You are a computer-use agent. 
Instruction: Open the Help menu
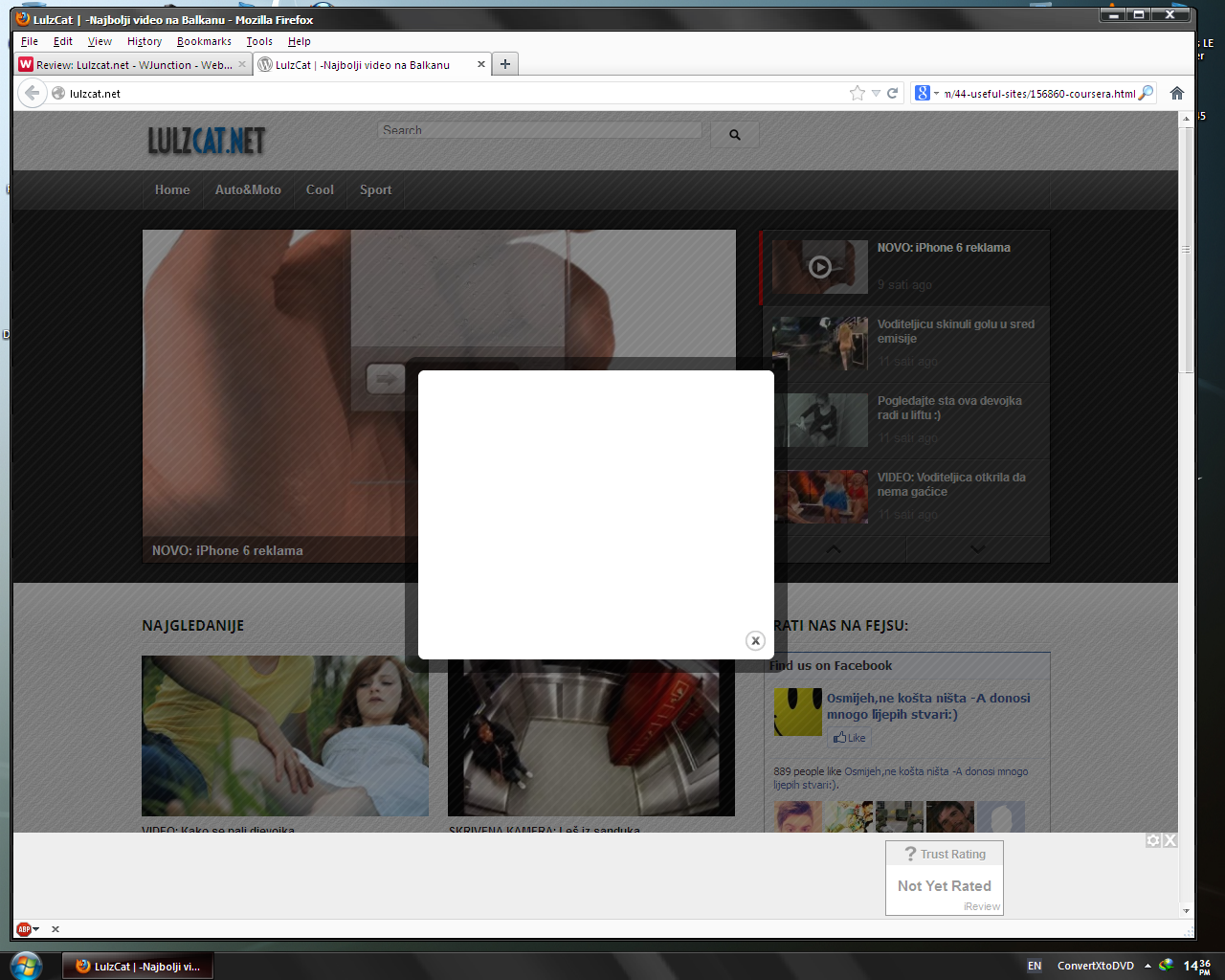point(300,41)
